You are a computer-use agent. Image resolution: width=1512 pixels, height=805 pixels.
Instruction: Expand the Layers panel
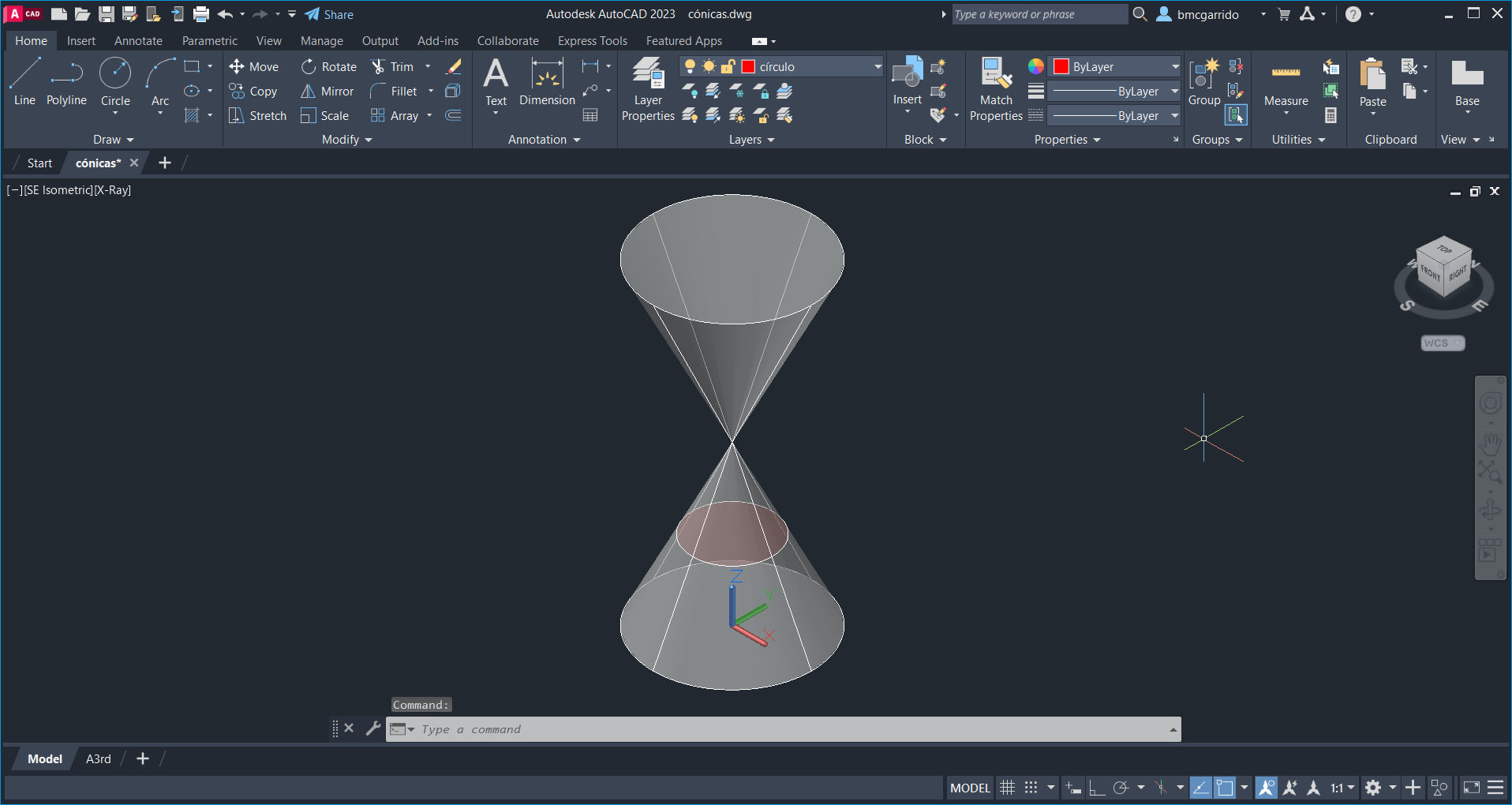click(x=752, y=140)
